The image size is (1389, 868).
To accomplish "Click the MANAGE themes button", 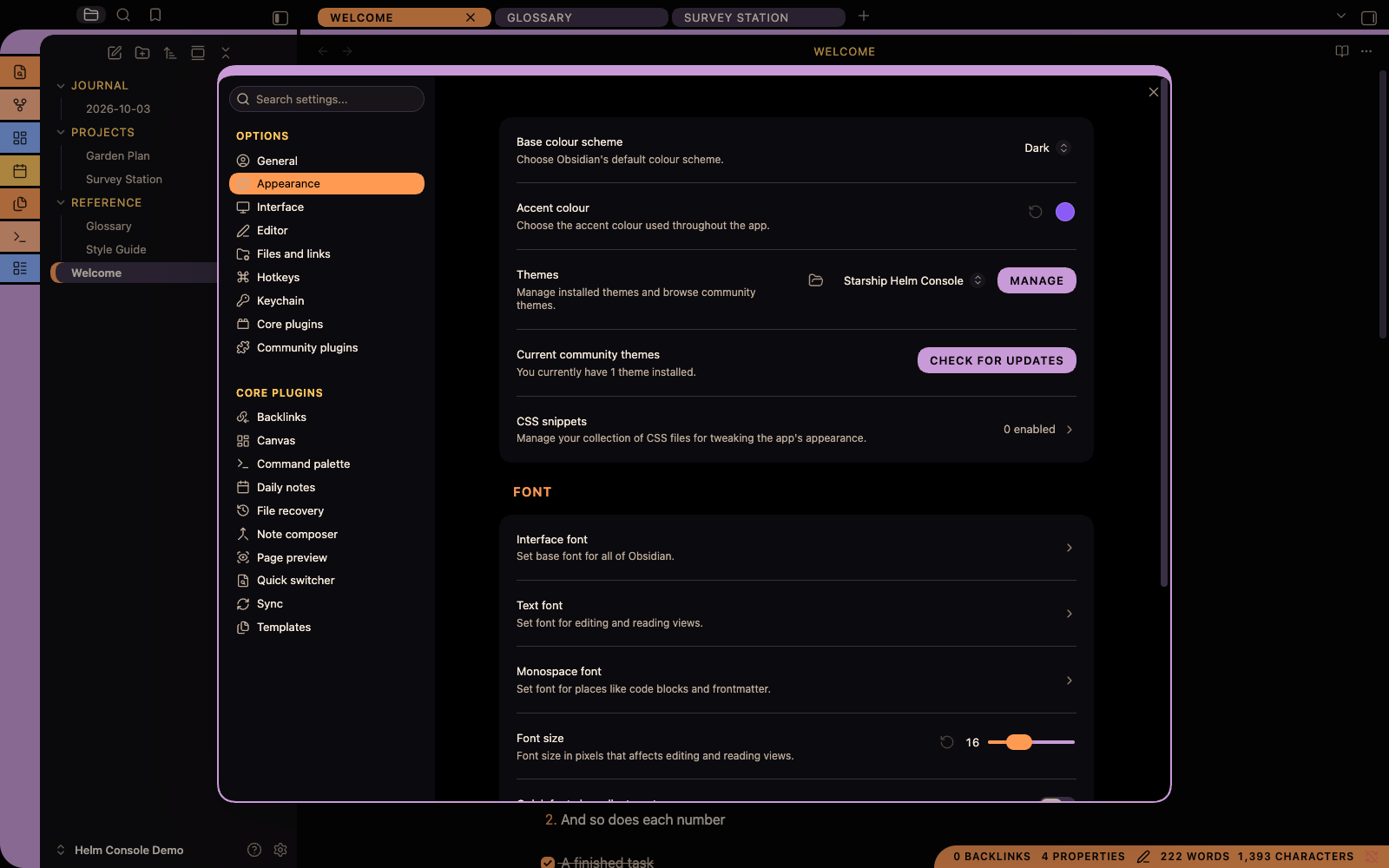I will click(x=1037, y=280).
